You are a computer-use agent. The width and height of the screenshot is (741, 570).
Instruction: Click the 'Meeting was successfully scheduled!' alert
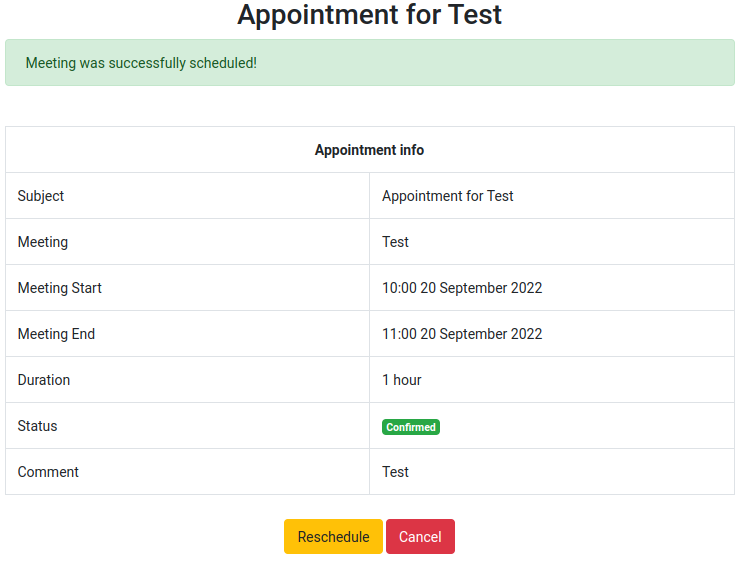[x=370, y=63]
